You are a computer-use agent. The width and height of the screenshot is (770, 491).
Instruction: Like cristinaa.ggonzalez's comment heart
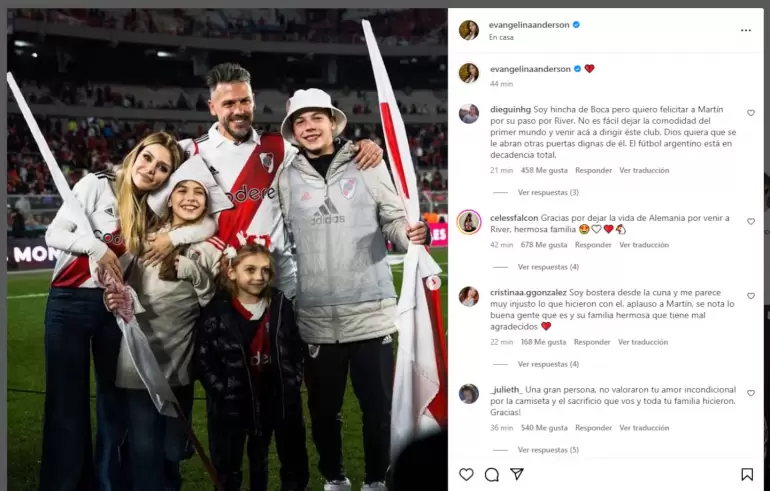pos(751,296)
